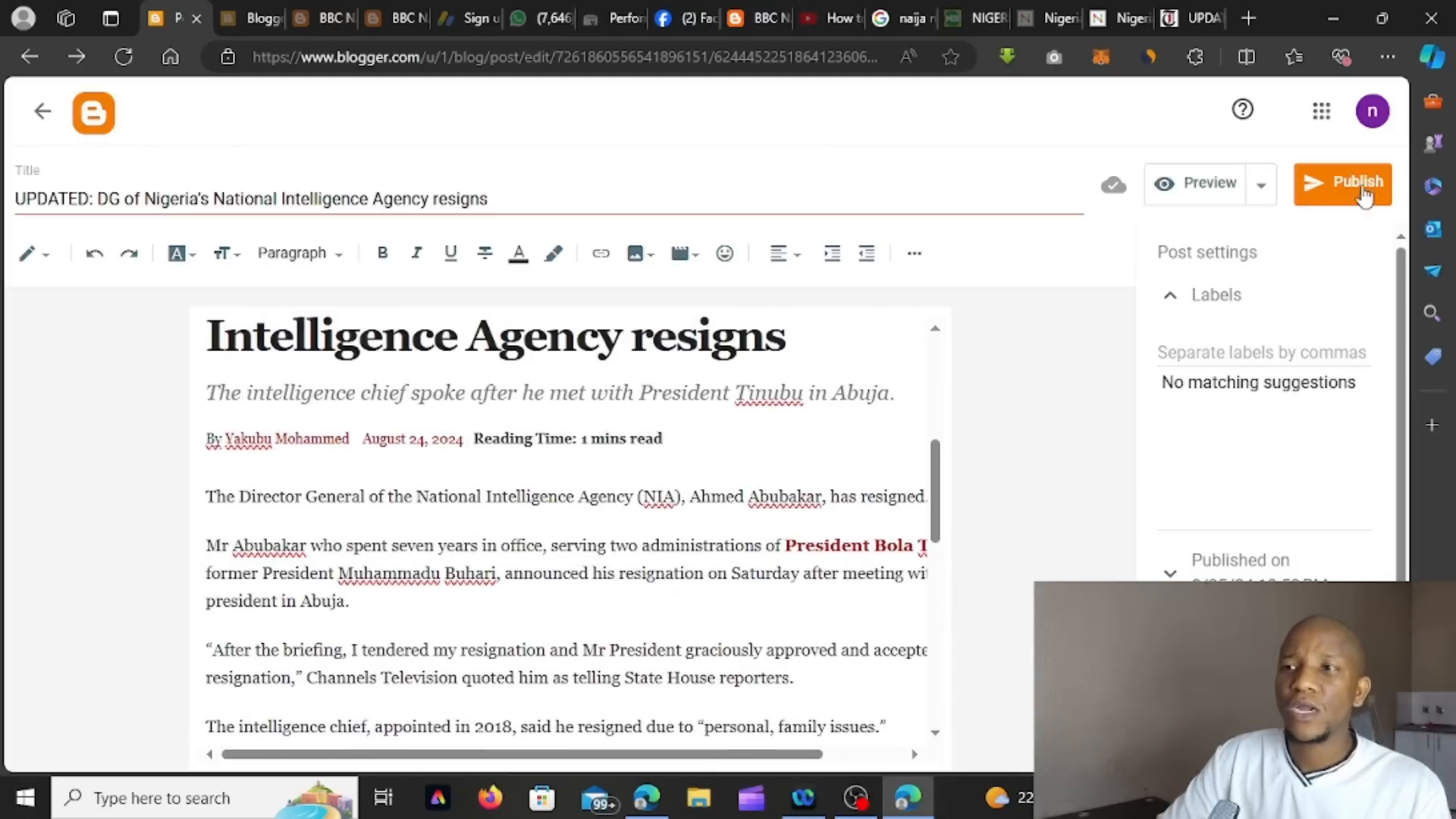Collapse the Labels section
This screenshot has height=819, width=1456.
pyautogui.click(x=1170, y=296)
